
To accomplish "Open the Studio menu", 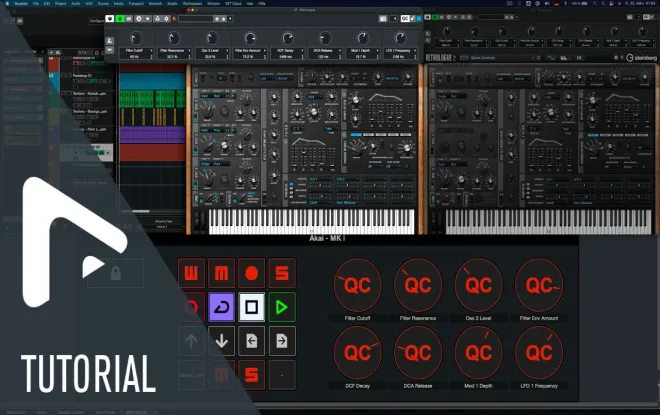I will coord(172,3).
